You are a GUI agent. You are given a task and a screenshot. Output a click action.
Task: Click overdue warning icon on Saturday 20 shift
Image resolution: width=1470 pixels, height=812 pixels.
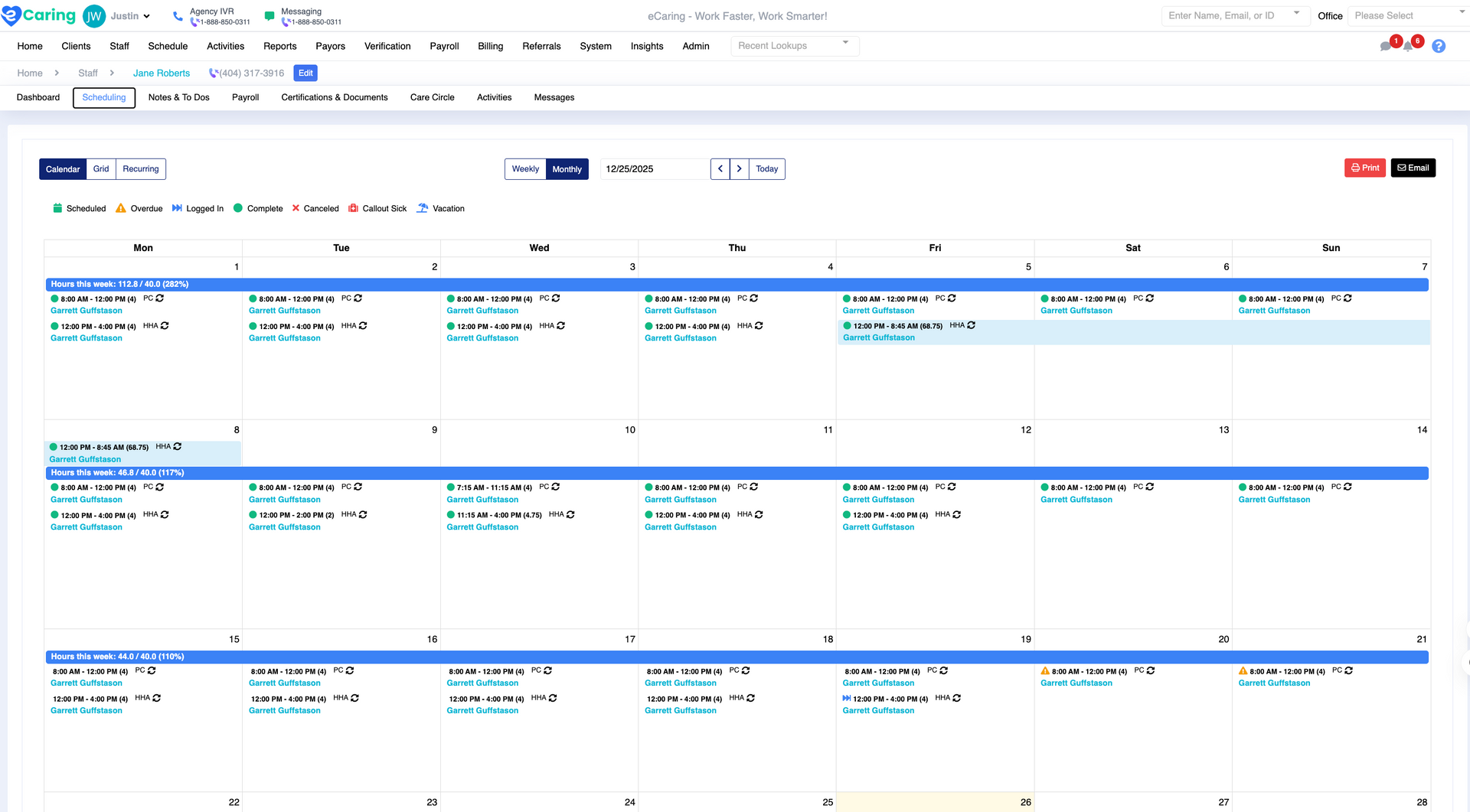point(1045,671)
